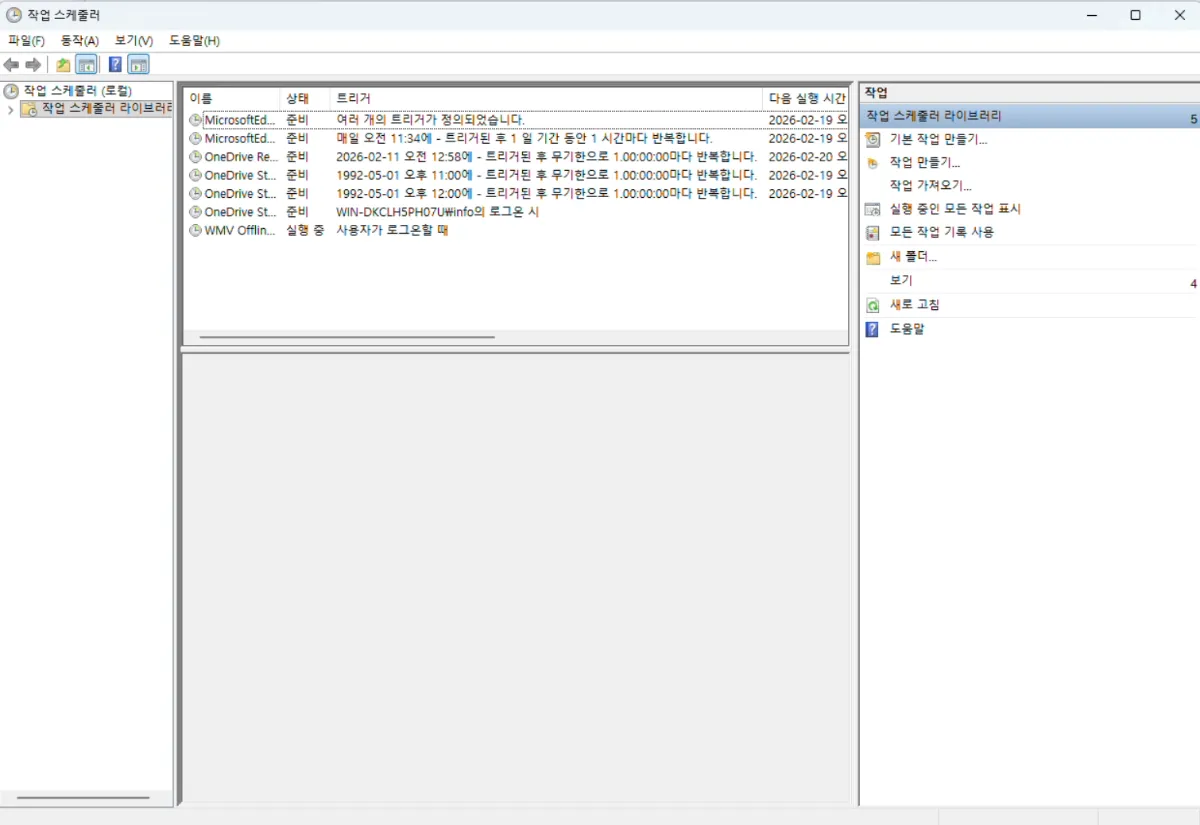Expand the 작업 스케줄러 라이브러리 tree node
This screenshot has height=825, width=1200.
(x=10, y=109)
